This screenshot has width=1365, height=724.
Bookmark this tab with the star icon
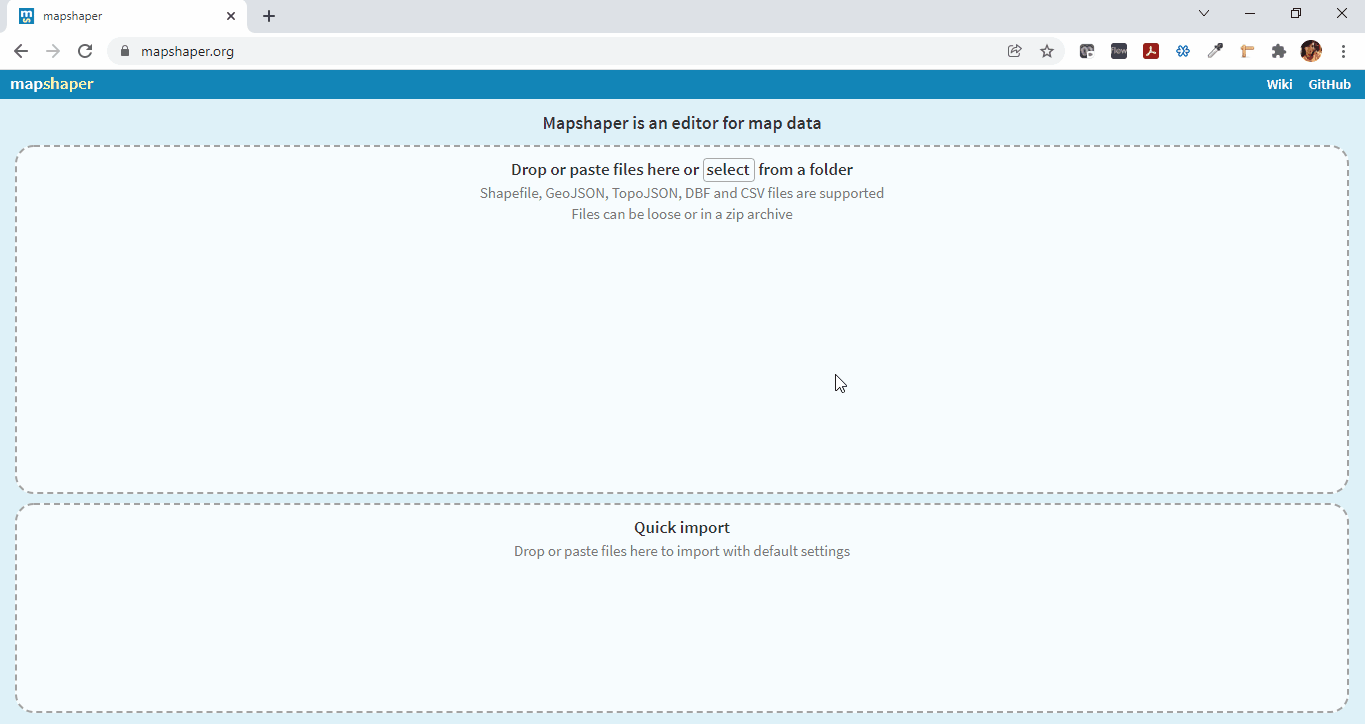click(x=1047, y=51)
